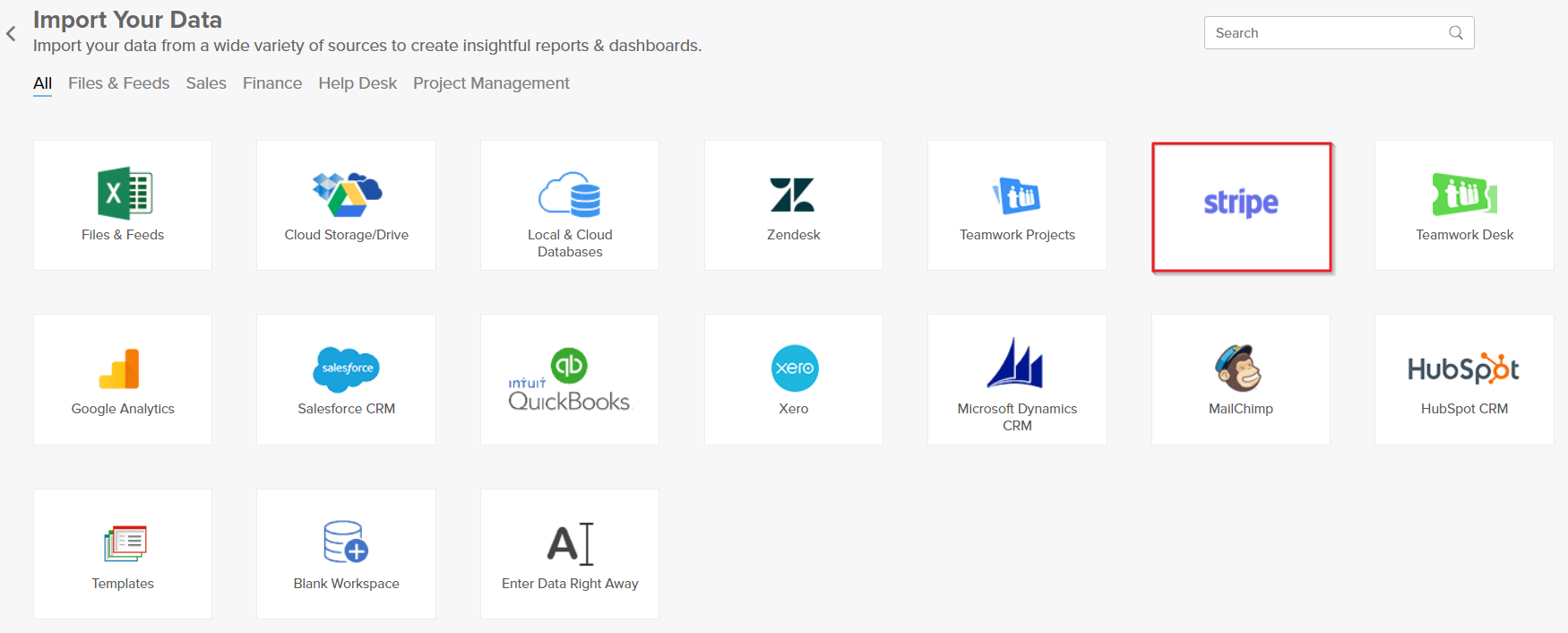The height and width of the screenshot is (633, 1568).
Task: Click the Teamwork Projects label
Action: [1017, 235]
